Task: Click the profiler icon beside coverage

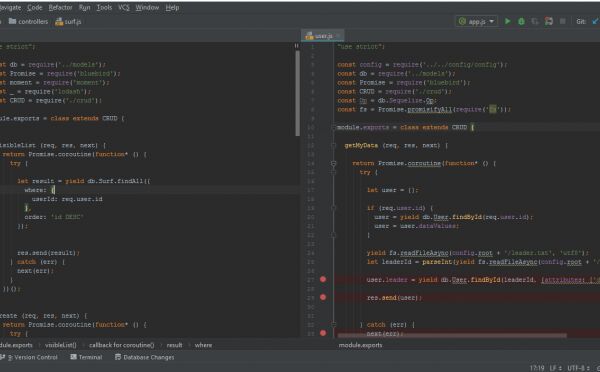Action: (x=549, y=21)
